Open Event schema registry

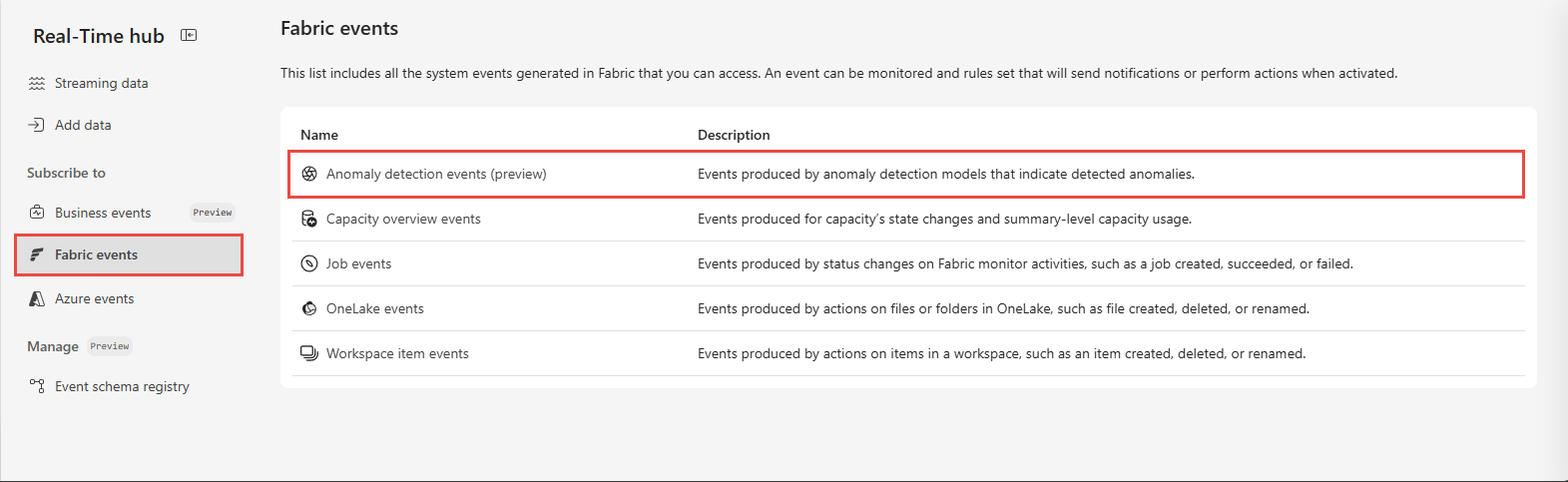coord(122,386)
